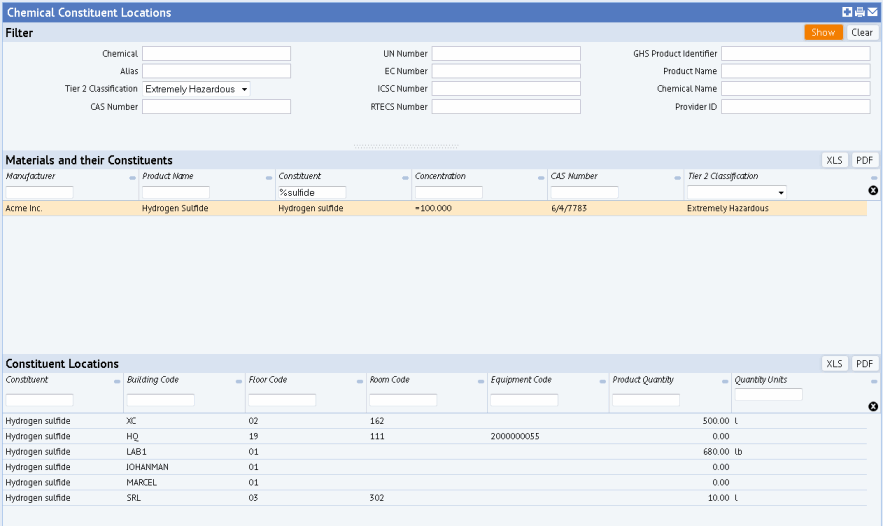Export Materials and their Constituents to XLS
This screenshot has height=526, width=883.
pyautogui.click(x=834, y=160)
